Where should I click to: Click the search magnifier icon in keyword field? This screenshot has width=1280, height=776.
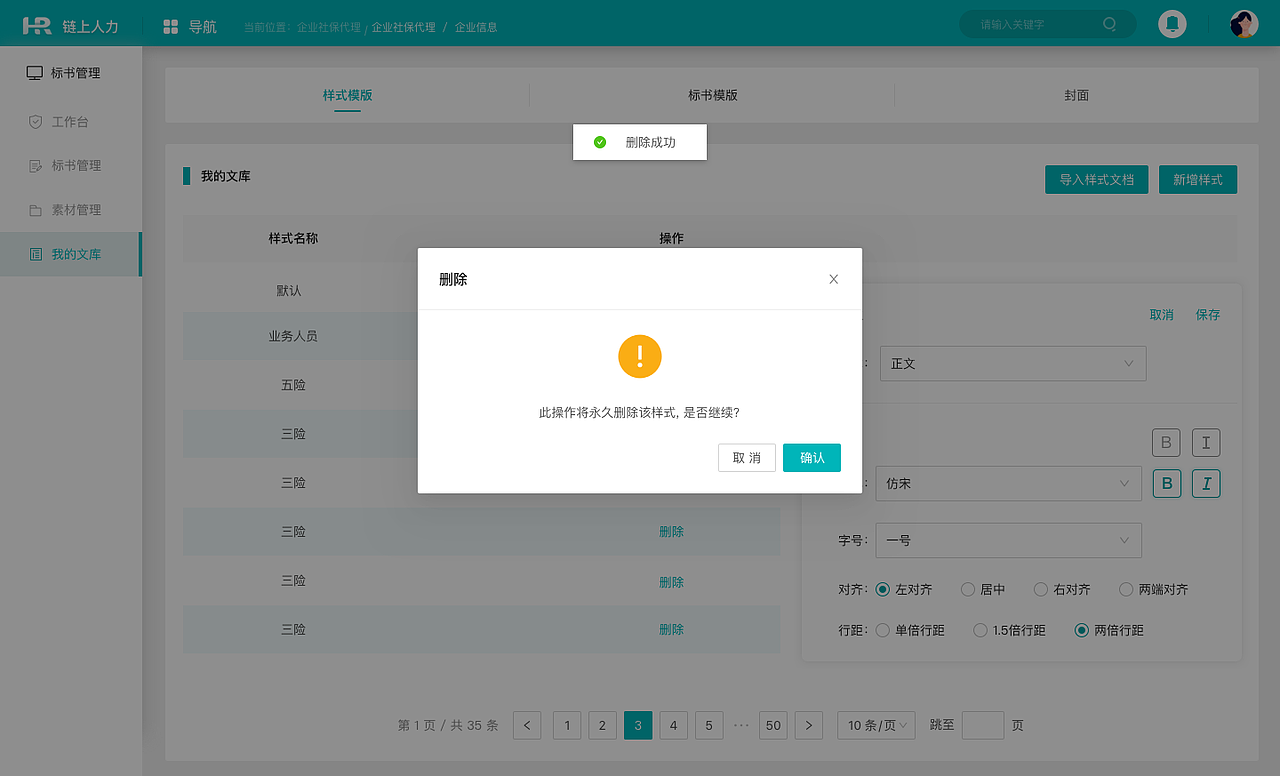[1109, 23]
